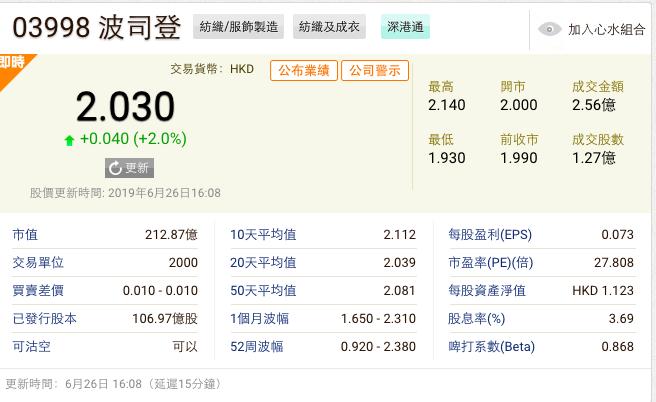Click the 10-day average value 2.112
Image resolution: width=656 pixels, height=402 pixels.
tap(400, 235)
